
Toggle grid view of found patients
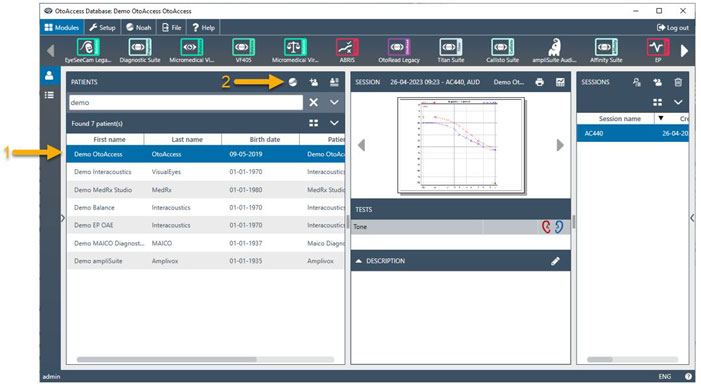[x=313, y=123]
